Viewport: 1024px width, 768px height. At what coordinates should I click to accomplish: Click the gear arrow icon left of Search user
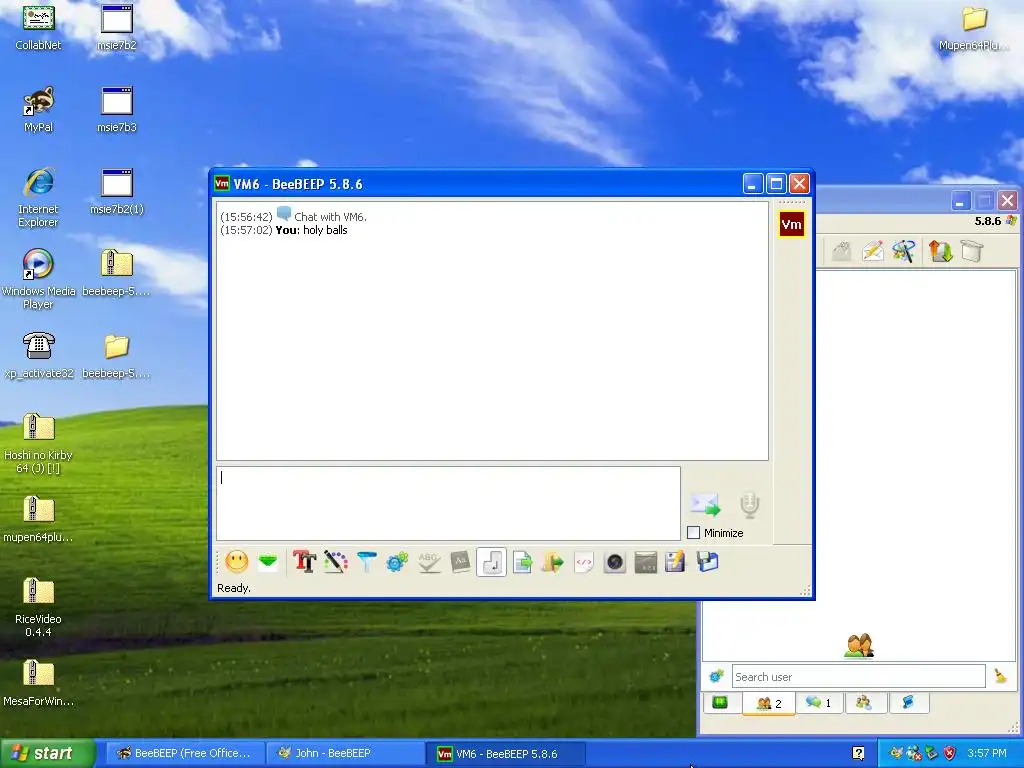716,677
